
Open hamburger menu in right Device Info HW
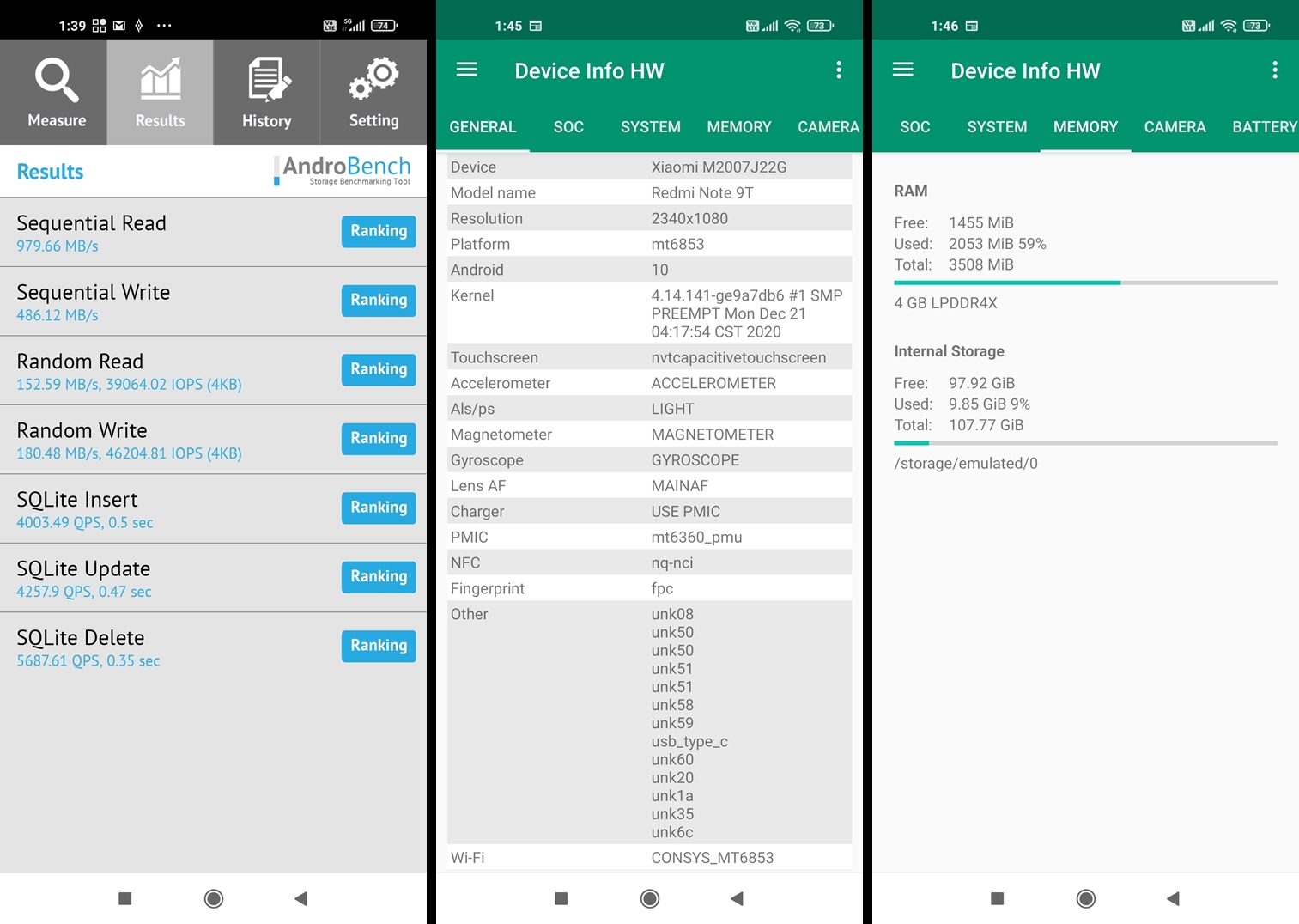(902, 70)
